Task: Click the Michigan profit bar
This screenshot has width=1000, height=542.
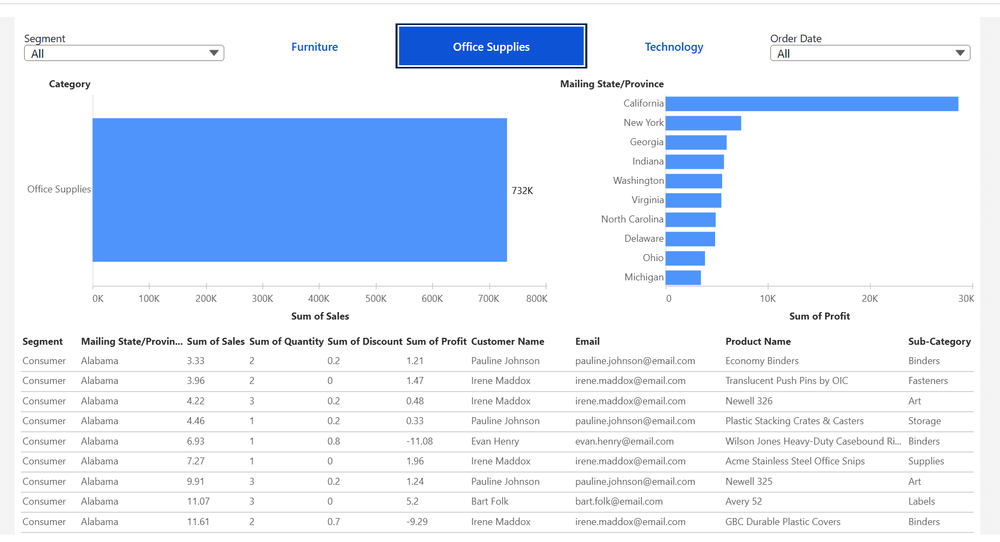Action: pyautogui.click(x=683, y=277)
